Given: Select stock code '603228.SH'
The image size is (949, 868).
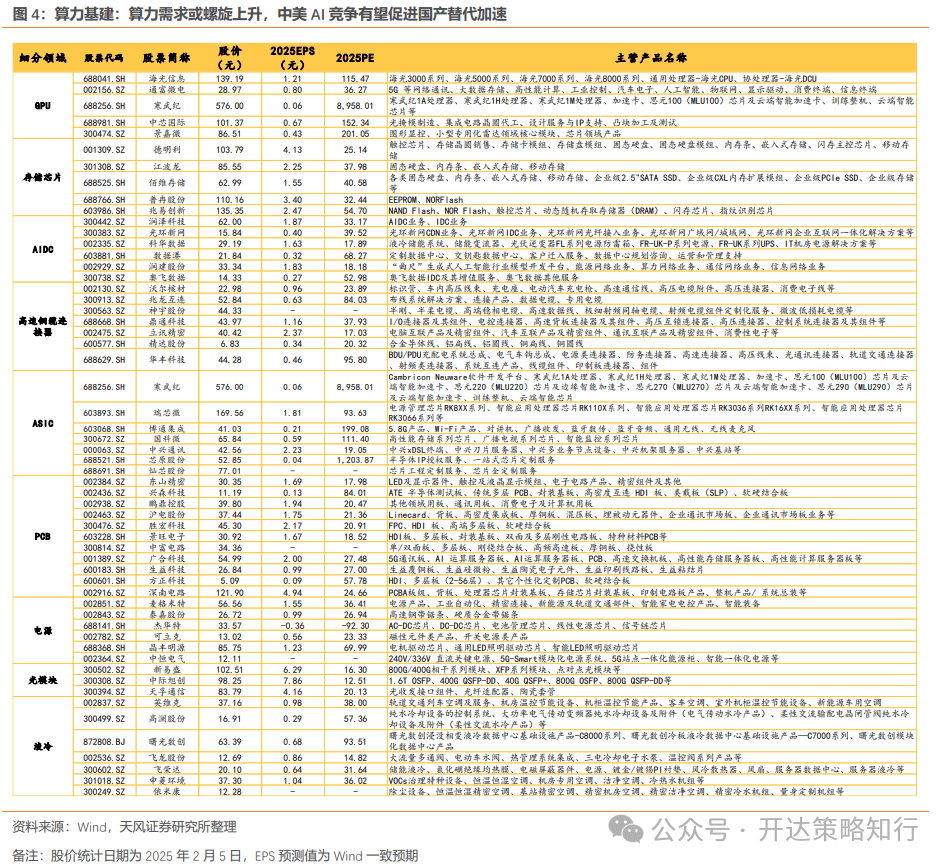Looking at the screenshot, I should tap(104, 537).
